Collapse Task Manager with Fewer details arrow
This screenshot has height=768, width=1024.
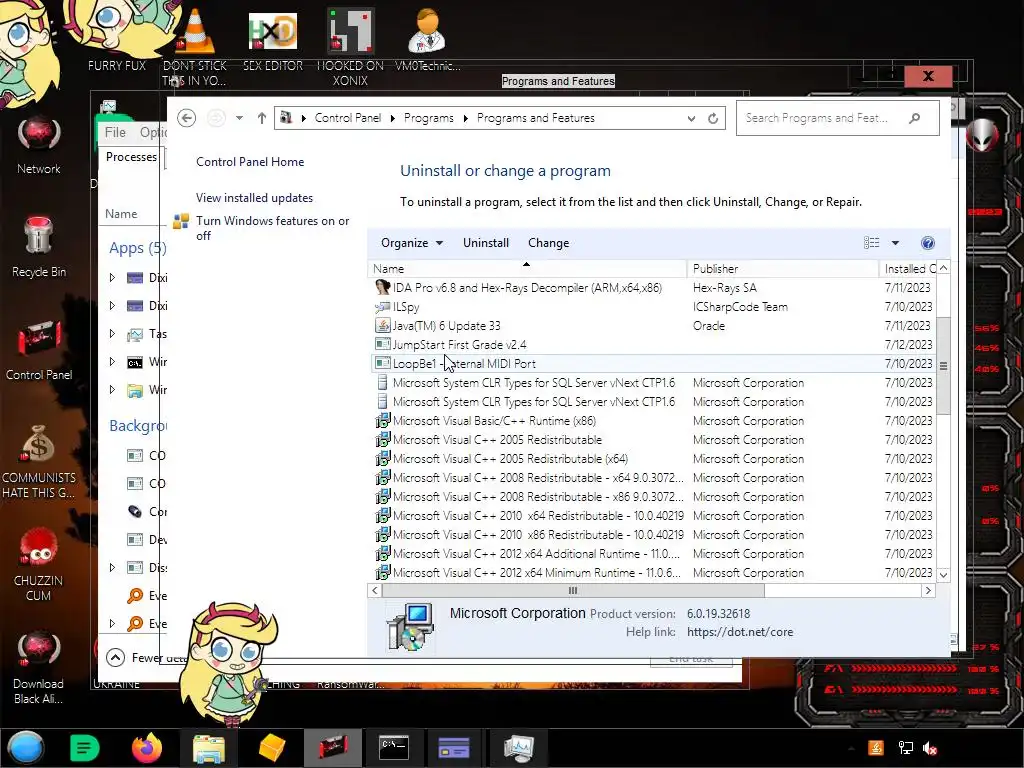(116, 658)
